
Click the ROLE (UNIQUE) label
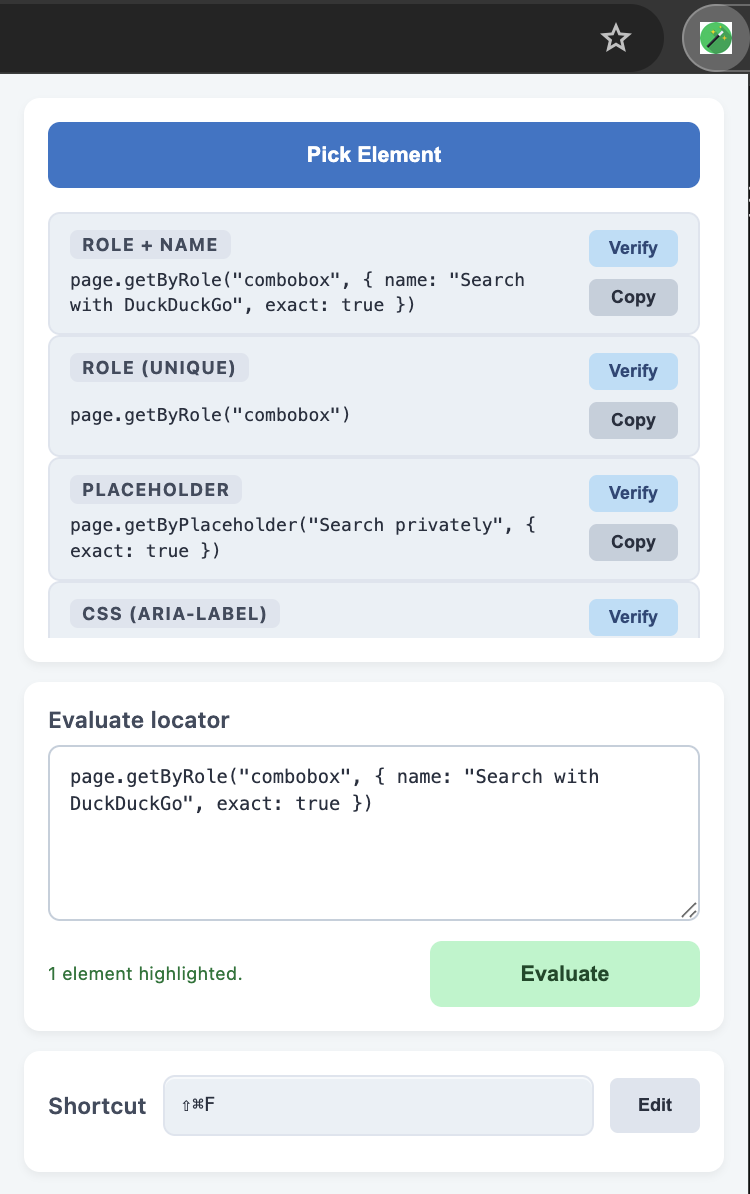158,368
